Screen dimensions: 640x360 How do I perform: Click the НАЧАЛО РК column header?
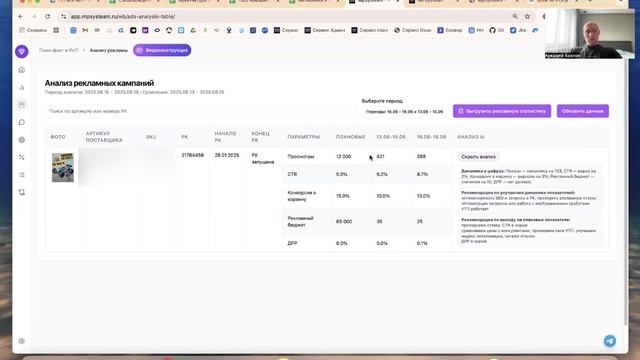click(x=225, y=137)
